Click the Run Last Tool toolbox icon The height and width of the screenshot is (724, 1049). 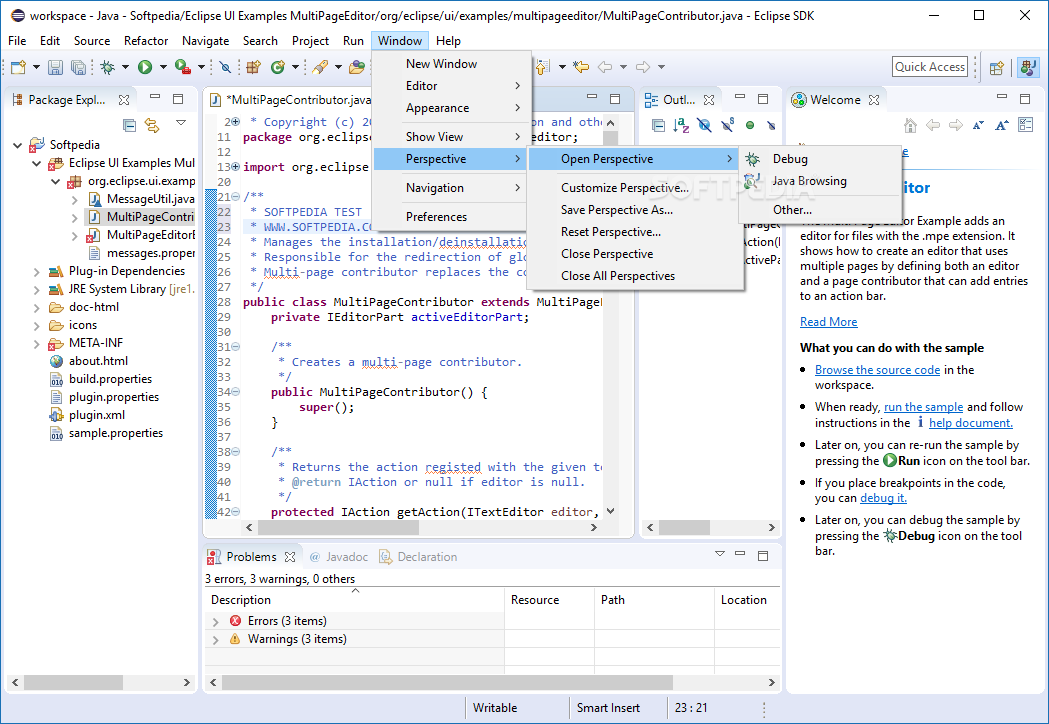point(183,67)
